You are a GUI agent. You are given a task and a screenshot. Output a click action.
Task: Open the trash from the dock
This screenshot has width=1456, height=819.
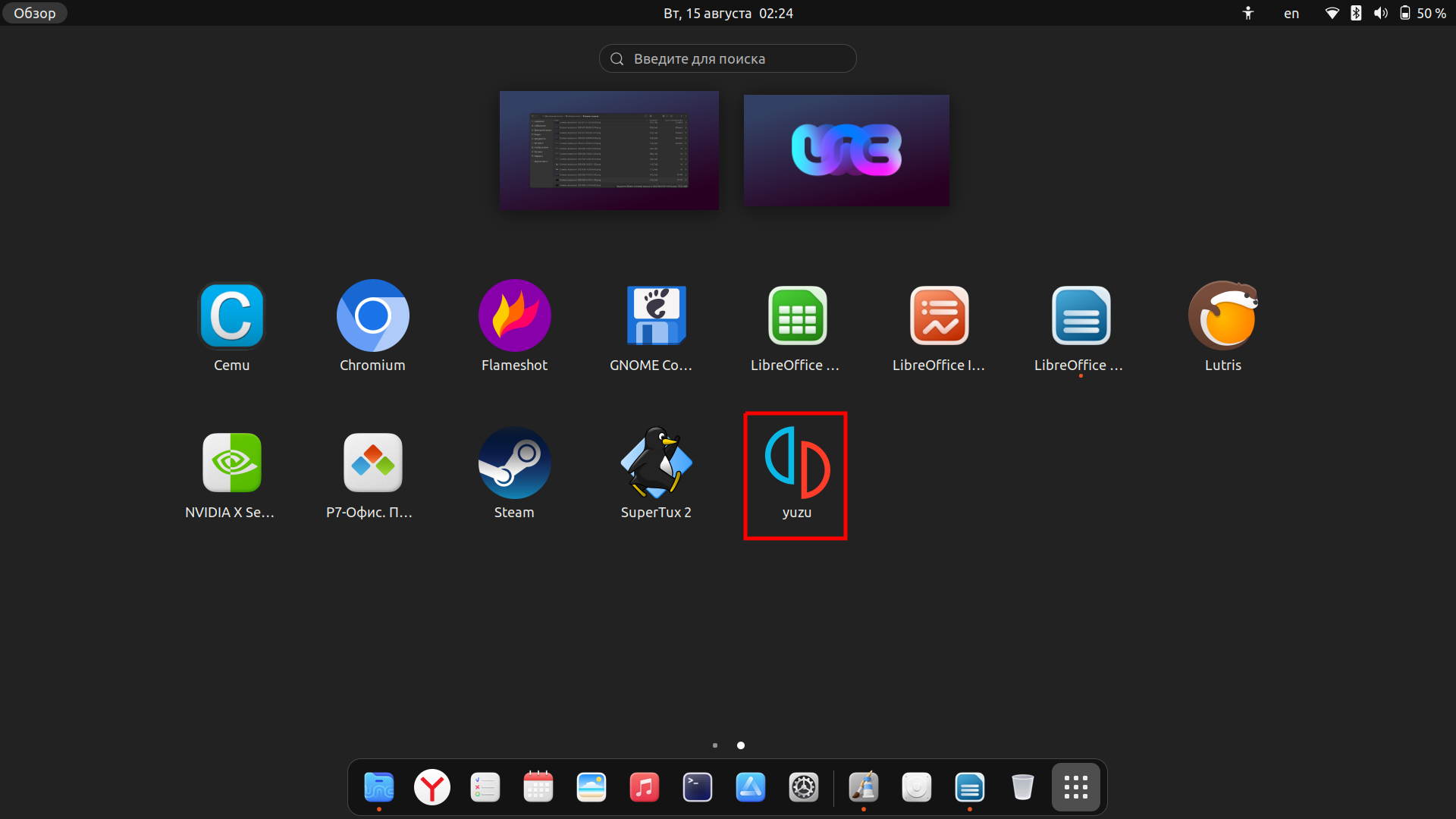pos(1023,787)
